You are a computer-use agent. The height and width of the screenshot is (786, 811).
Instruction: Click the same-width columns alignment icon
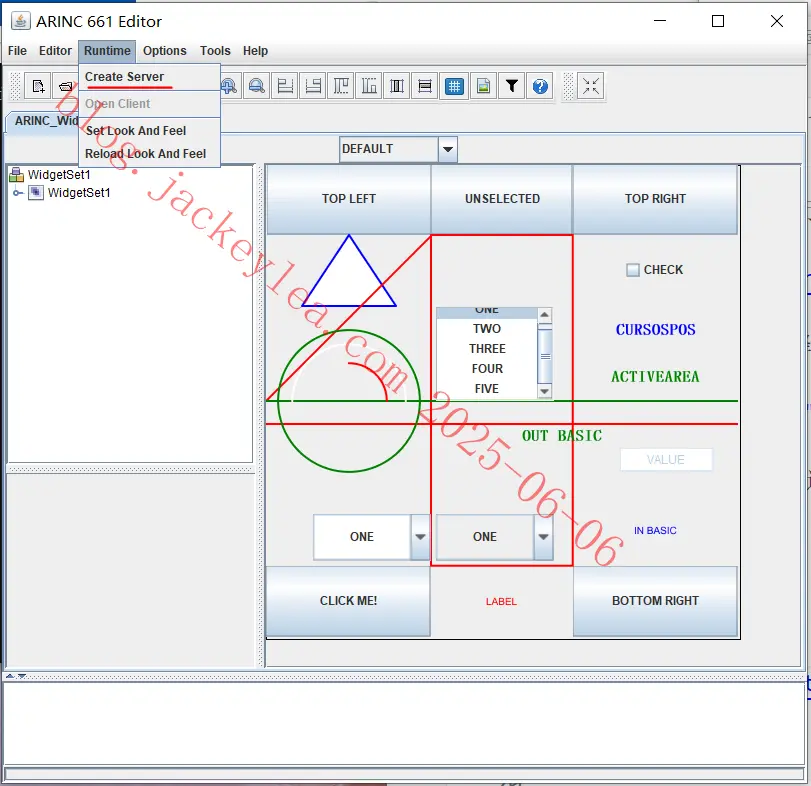tap(397, 86)
